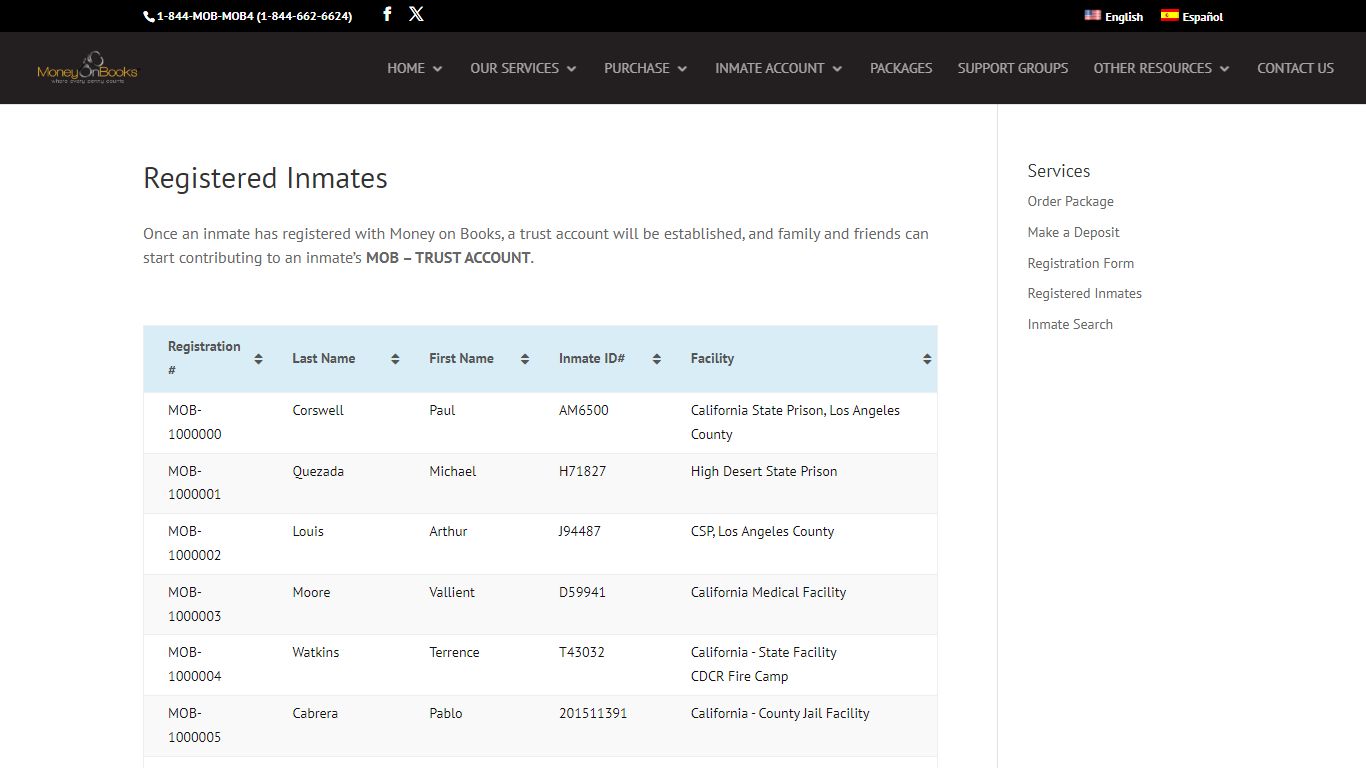Switch language to English

[1124, 17]
